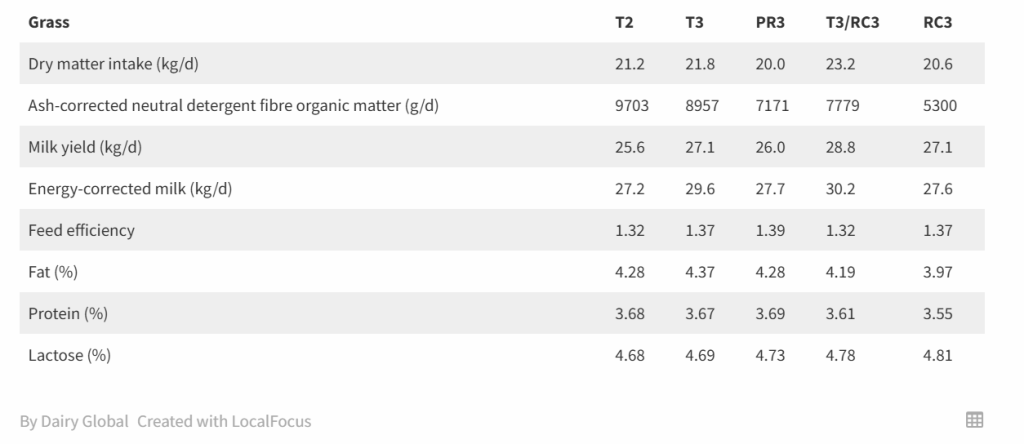Select the Fat (%) row label
The width and height of the screenshot is (1024, 444).
(x=53, y=272)
